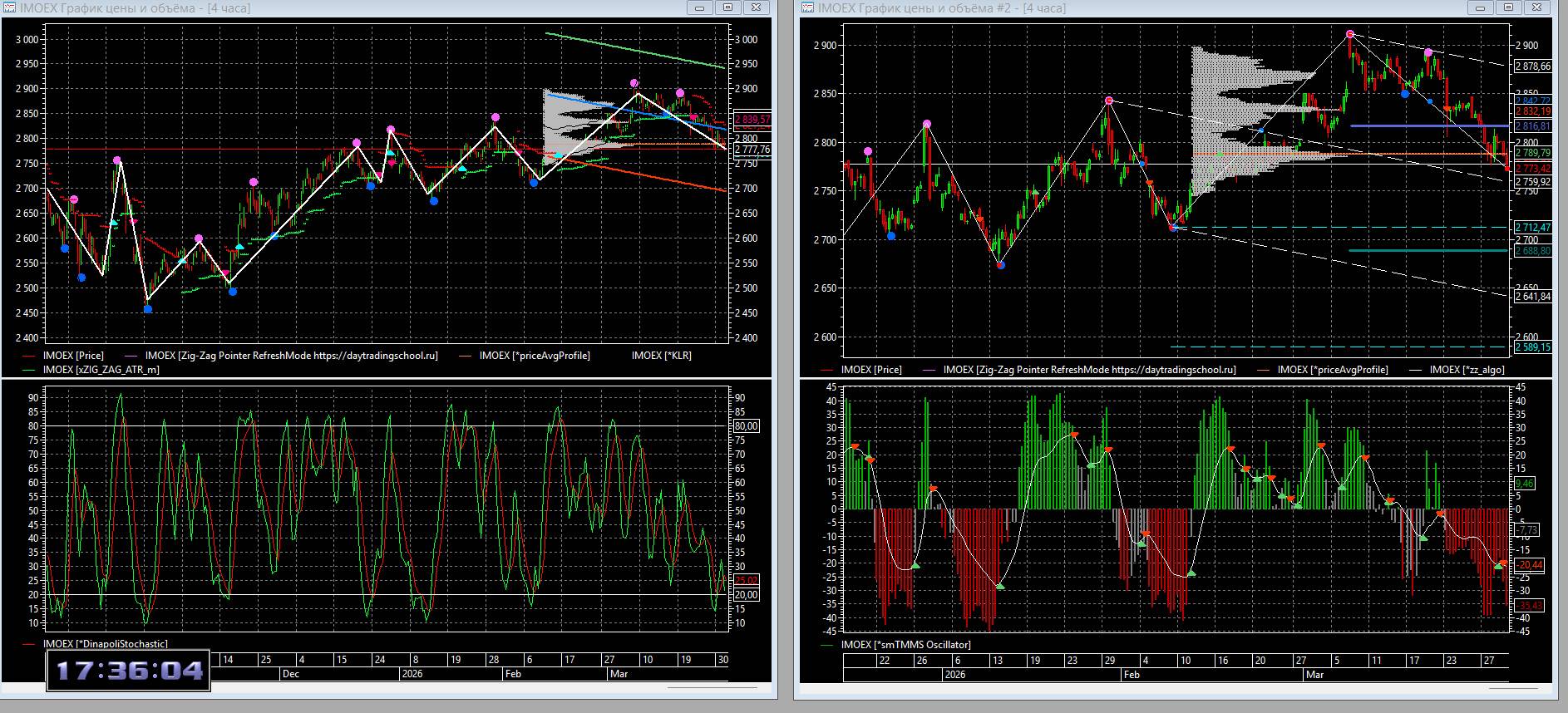
Task: Click the 2 688,80 level label on chart #2
Action: tap(1532, 251)
